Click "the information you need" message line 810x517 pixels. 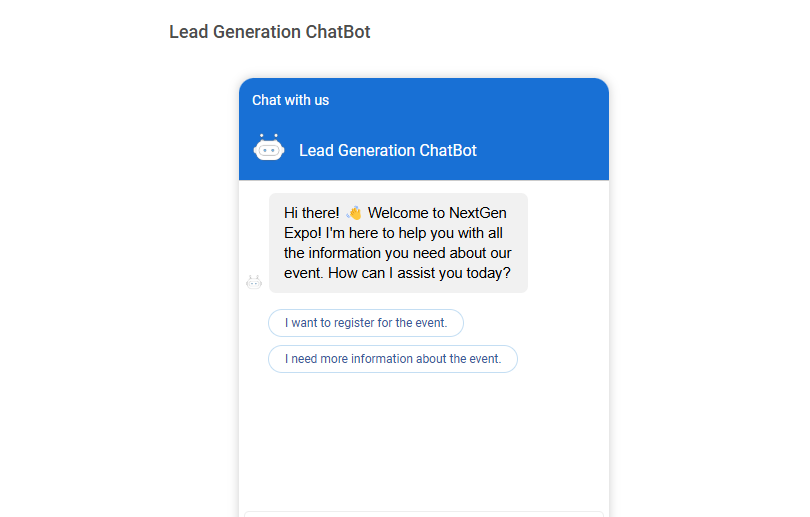pos(365,253)
